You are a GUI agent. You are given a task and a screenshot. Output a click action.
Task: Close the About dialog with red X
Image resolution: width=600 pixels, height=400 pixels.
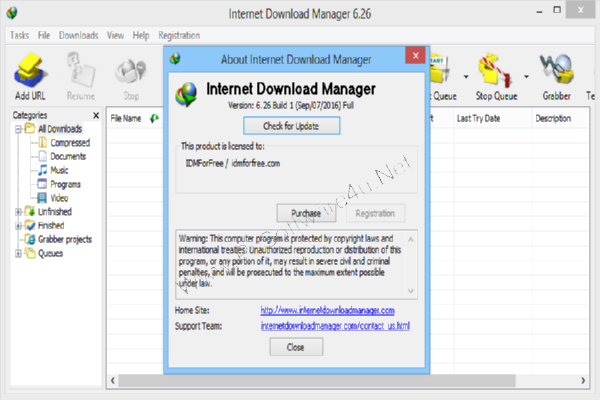point(416,56)
